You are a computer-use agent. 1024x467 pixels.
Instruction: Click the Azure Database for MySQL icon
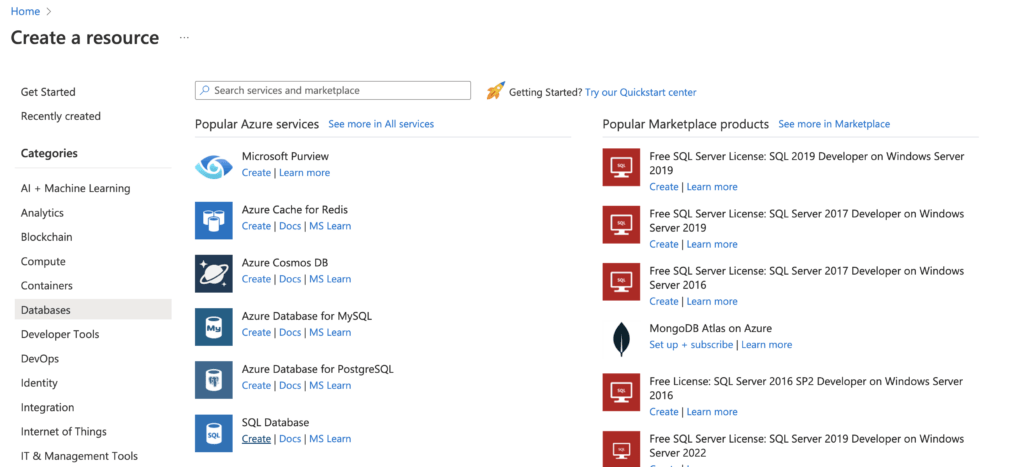coord(214,327)
